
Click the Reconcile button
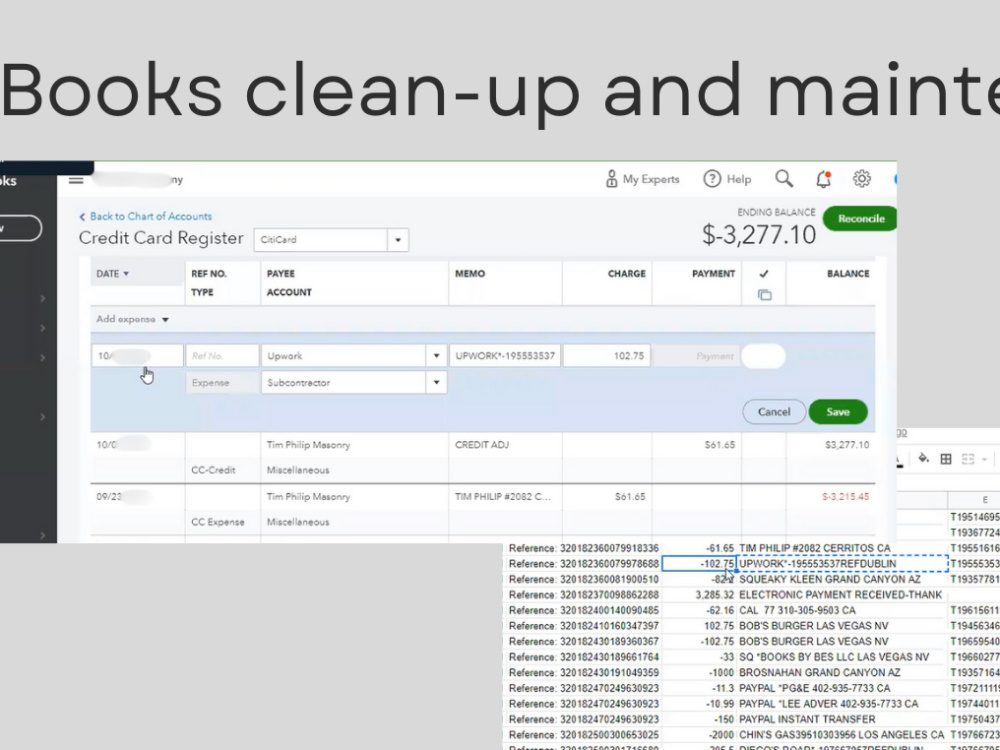coord(860,219)
